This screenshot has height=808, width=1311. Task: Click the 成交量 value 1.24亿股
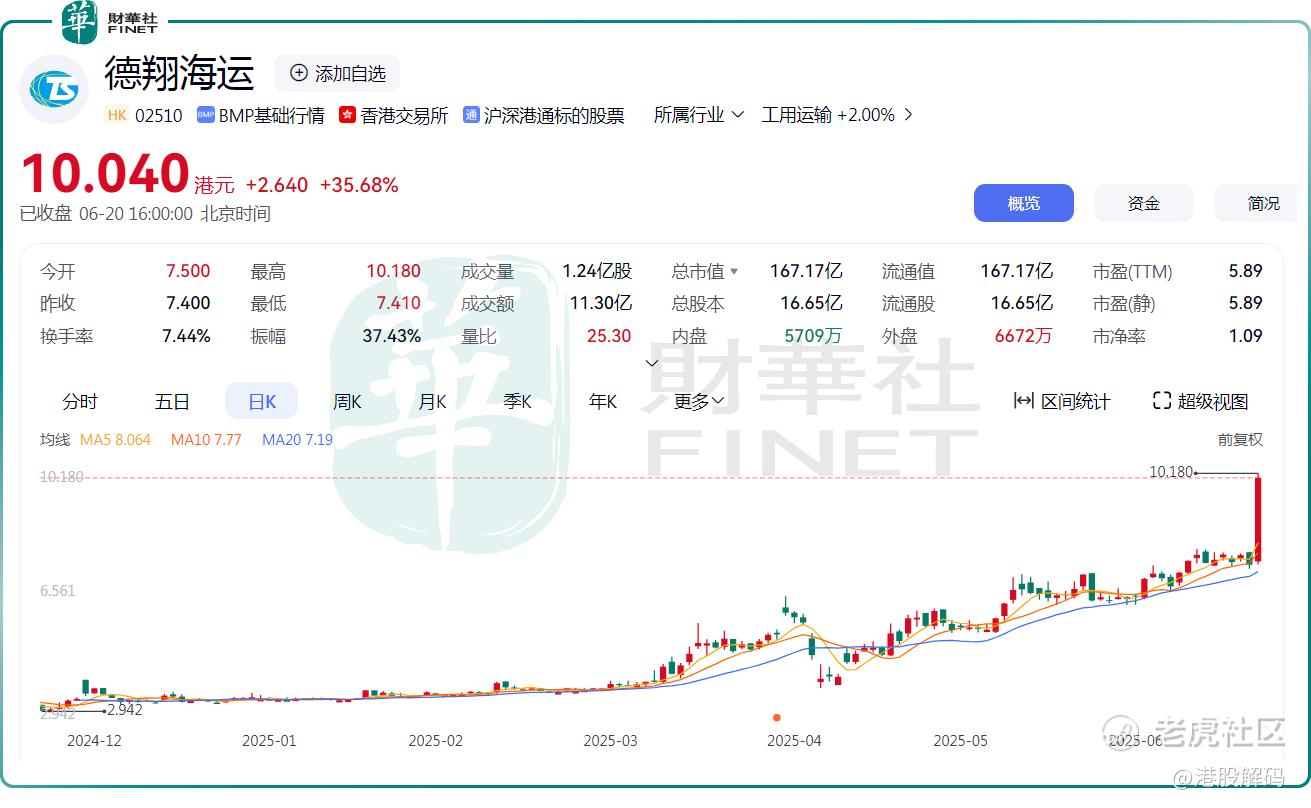pos(597,271)
